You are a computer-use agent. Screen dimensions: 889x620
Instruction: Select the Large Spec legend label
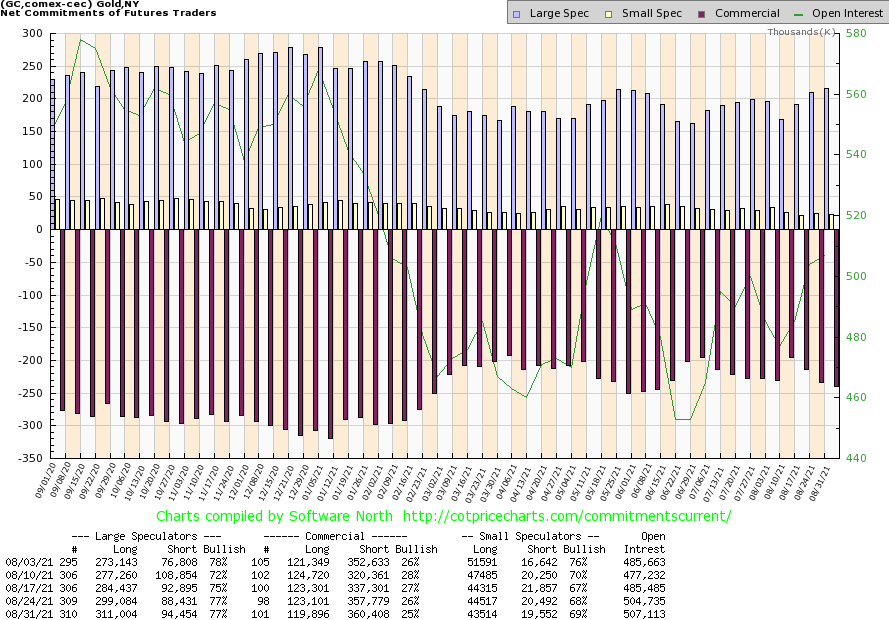click(x=559, y=14)
